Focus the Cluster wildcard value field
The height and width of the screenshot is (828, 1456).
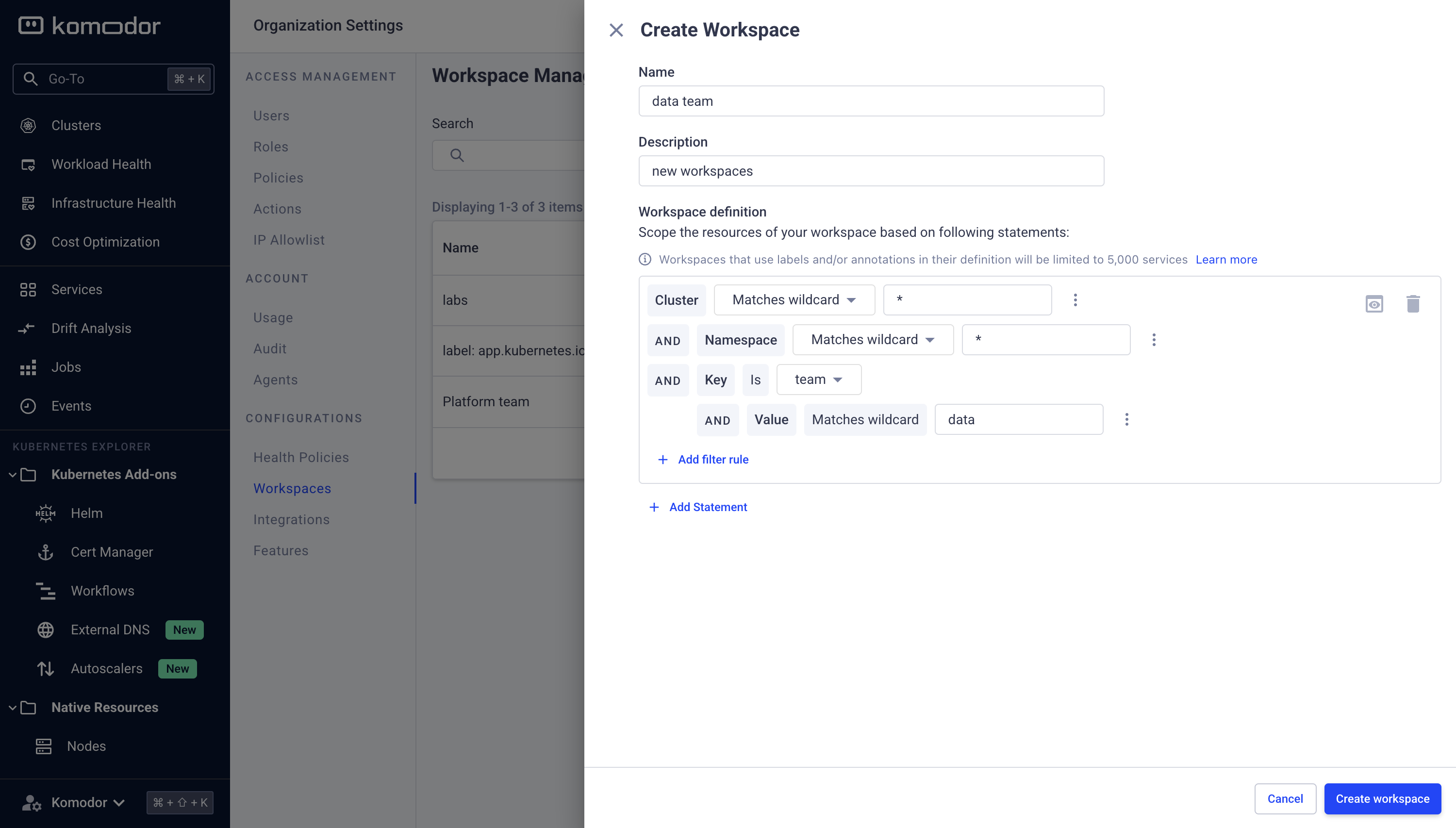(x=967, y=299)
